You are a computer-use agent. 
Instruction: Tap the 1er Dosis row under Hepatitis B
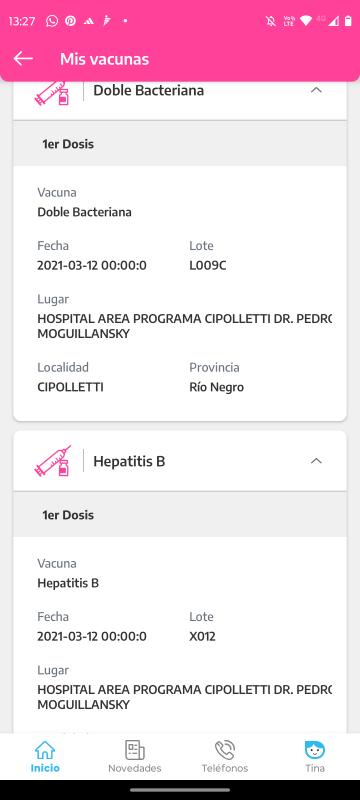click(x=180, y=514)
